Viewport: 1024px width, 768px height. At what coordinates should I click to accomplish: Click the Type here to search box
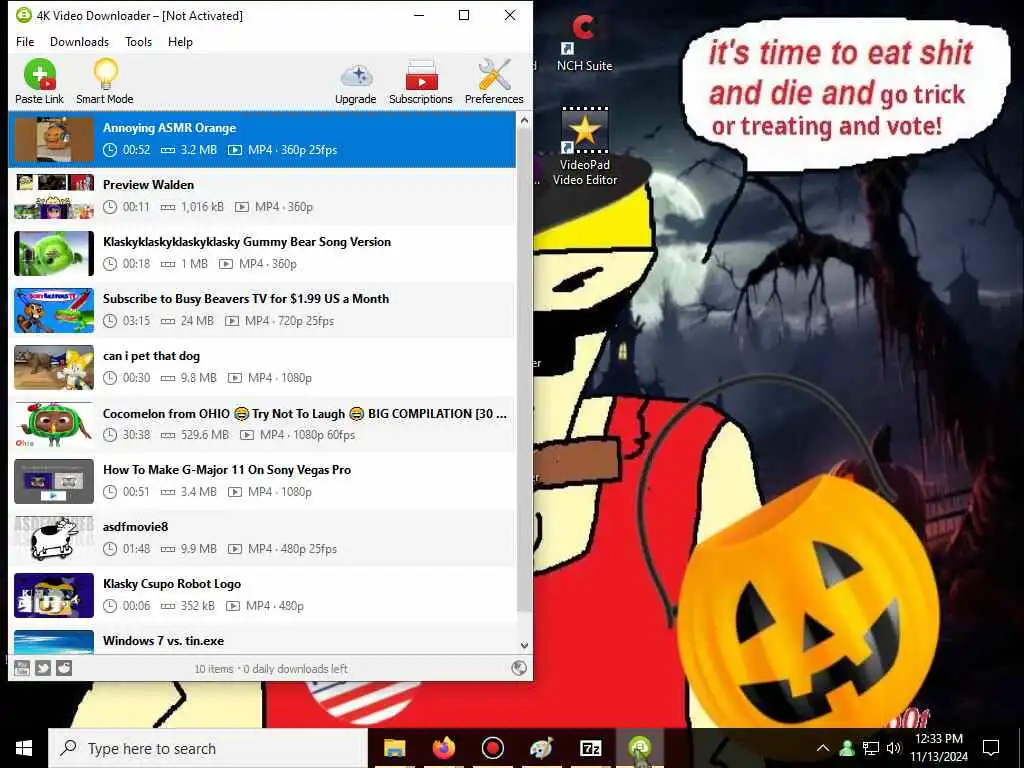[x=208, y=748]
